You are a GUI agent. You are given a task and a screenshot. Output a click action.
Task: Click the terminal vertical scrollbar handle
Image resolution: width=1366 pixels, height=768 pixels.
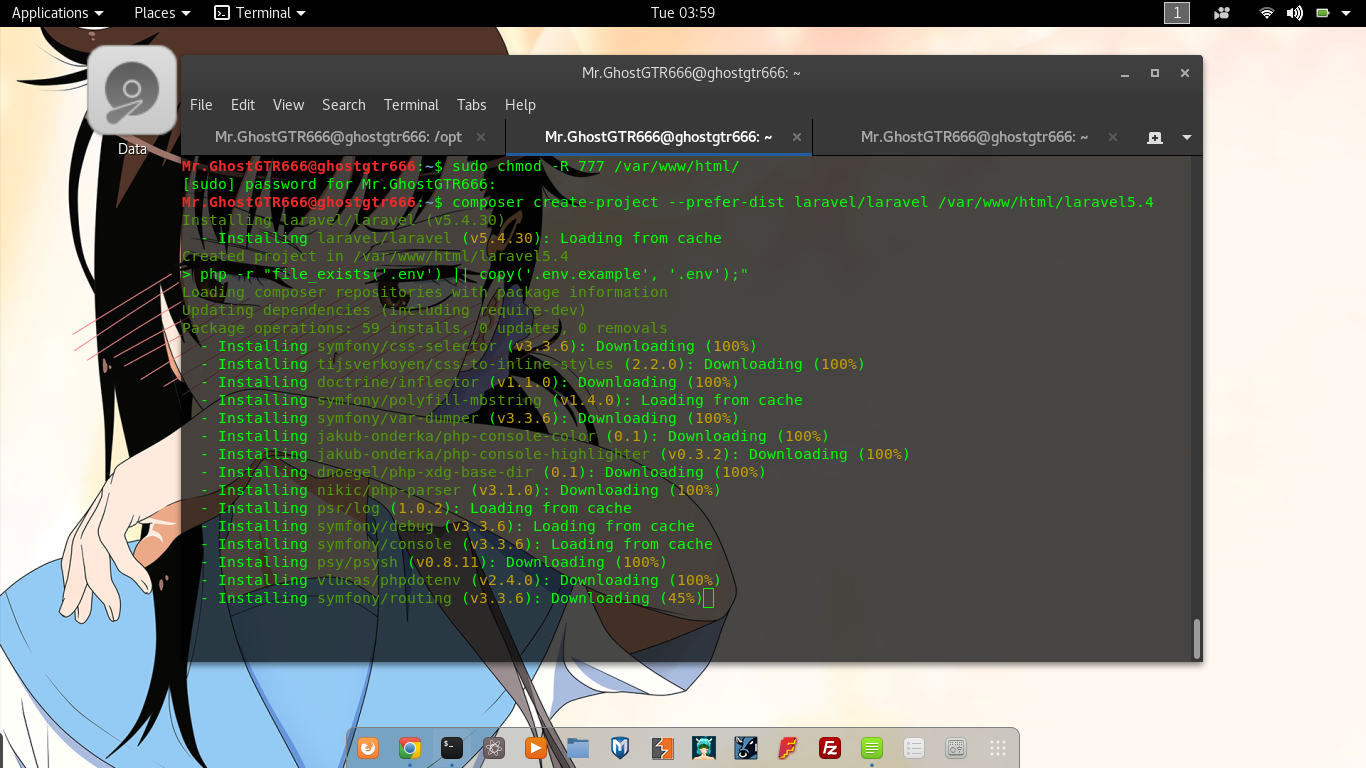(1196, 638)
